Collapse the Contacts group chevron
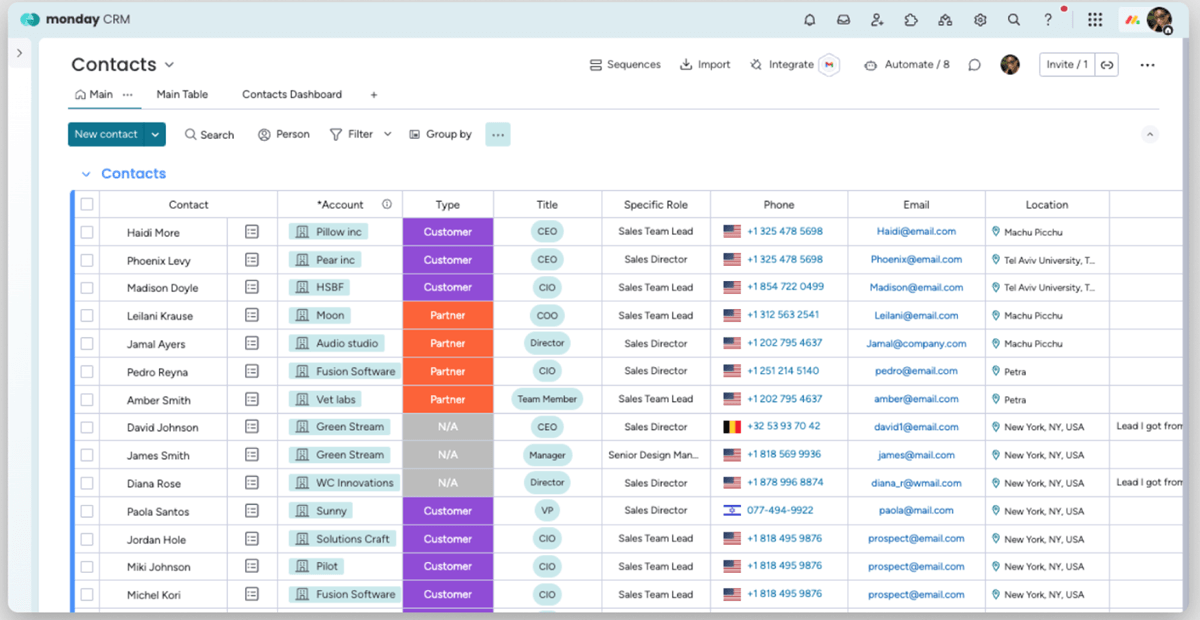This screenshot has height=620, width=1200. click(x=85, y=174)
